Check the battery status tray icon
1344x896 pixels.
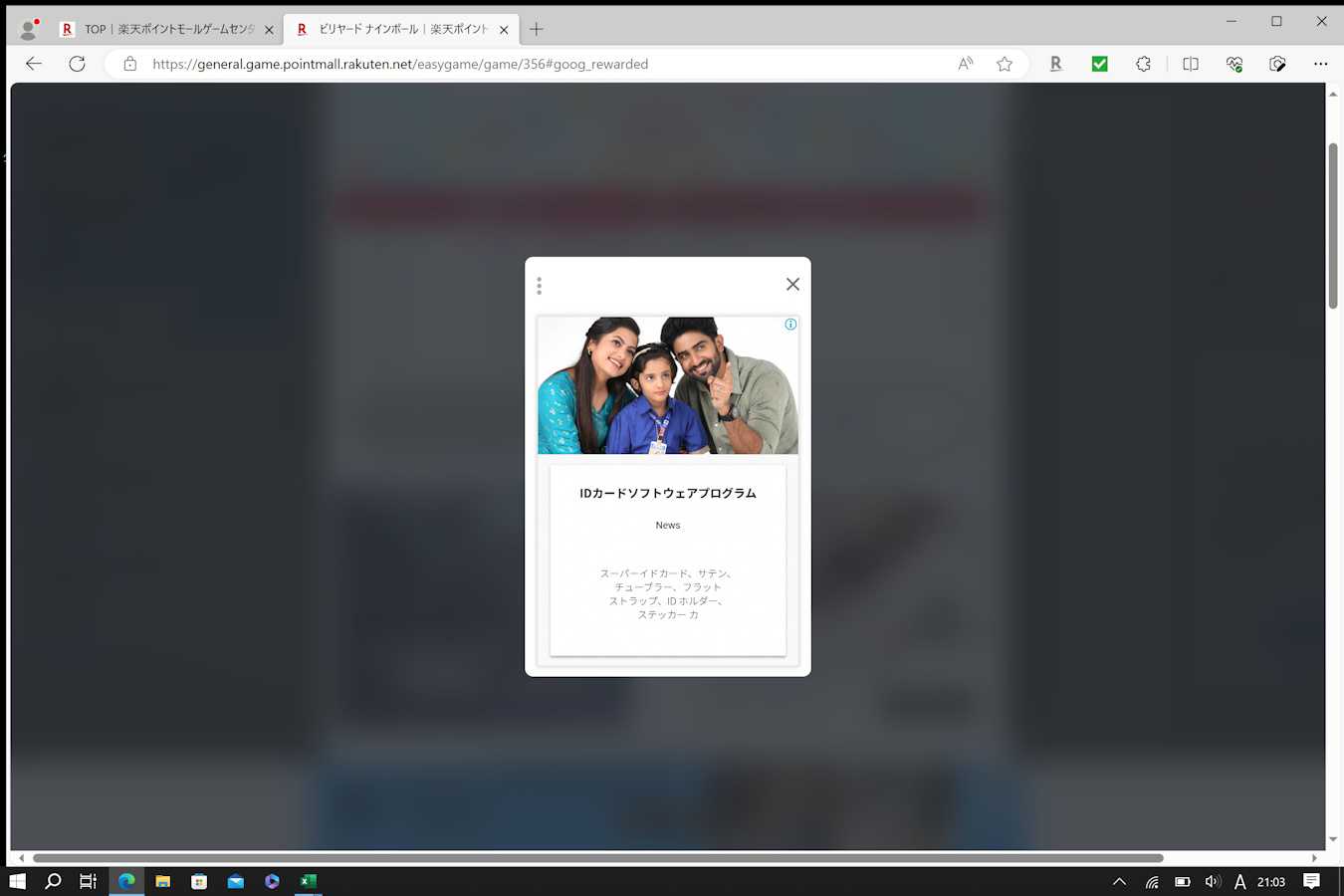[x=1183, y=881]
